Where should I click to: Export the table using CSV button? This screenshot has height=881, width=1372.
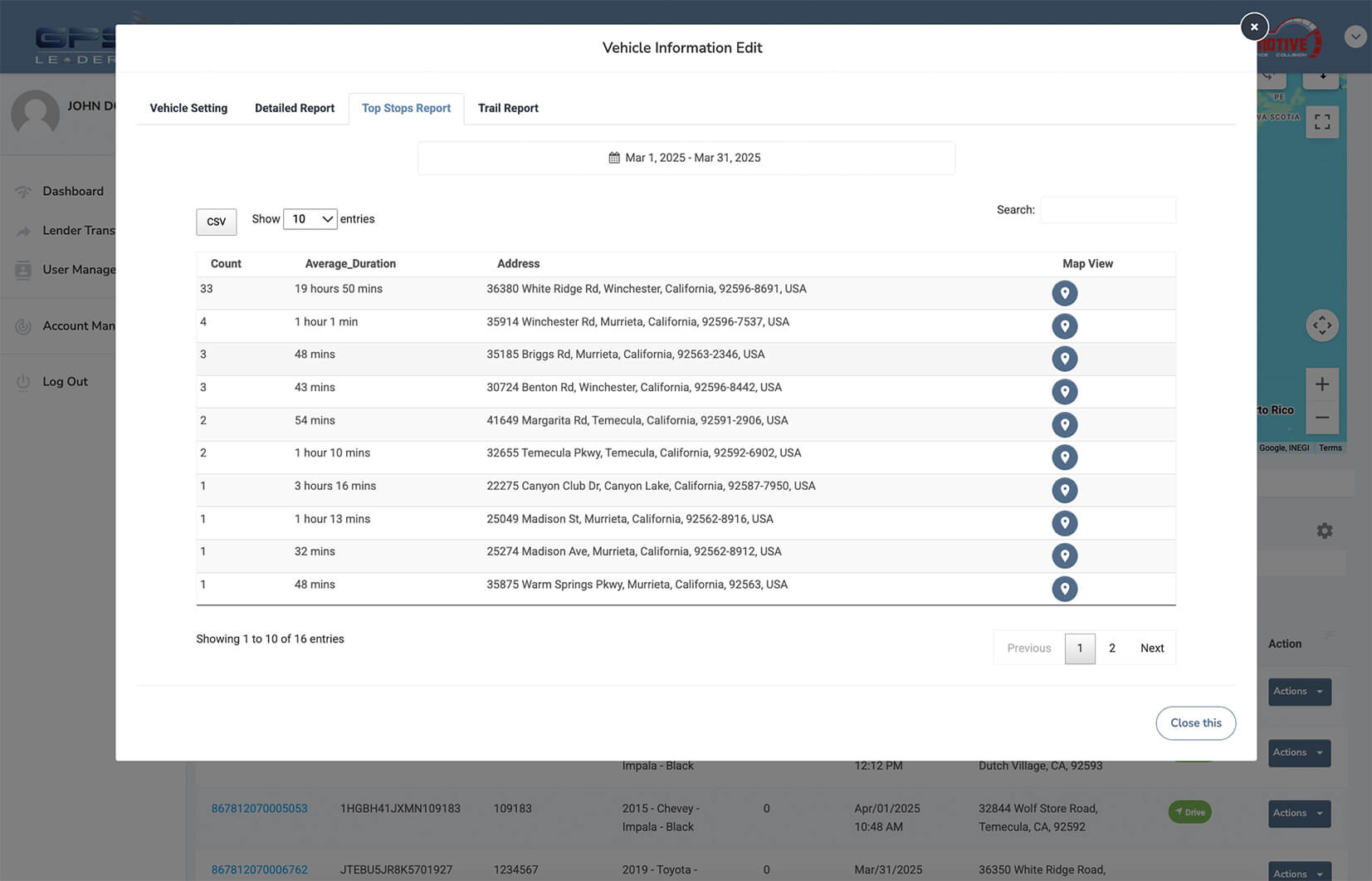[216, 222]
